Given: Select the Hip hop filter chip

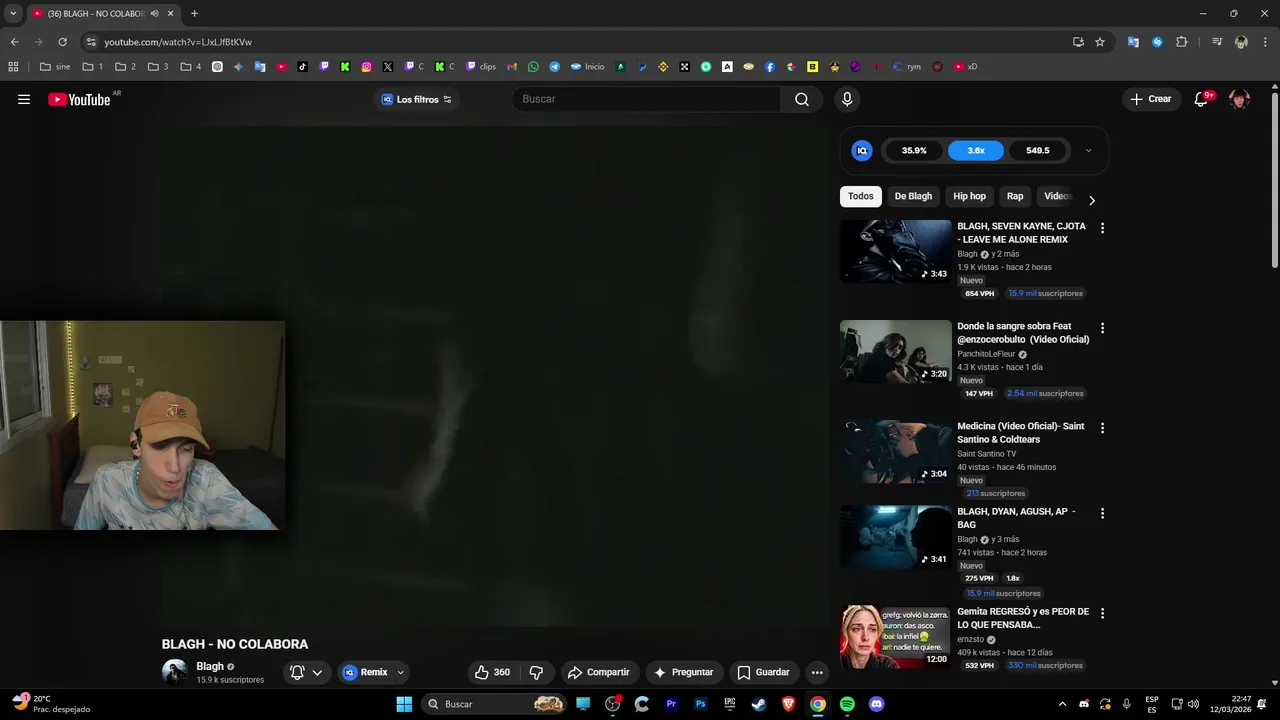Looking at the screenshot, I should (x=969, y=196).
